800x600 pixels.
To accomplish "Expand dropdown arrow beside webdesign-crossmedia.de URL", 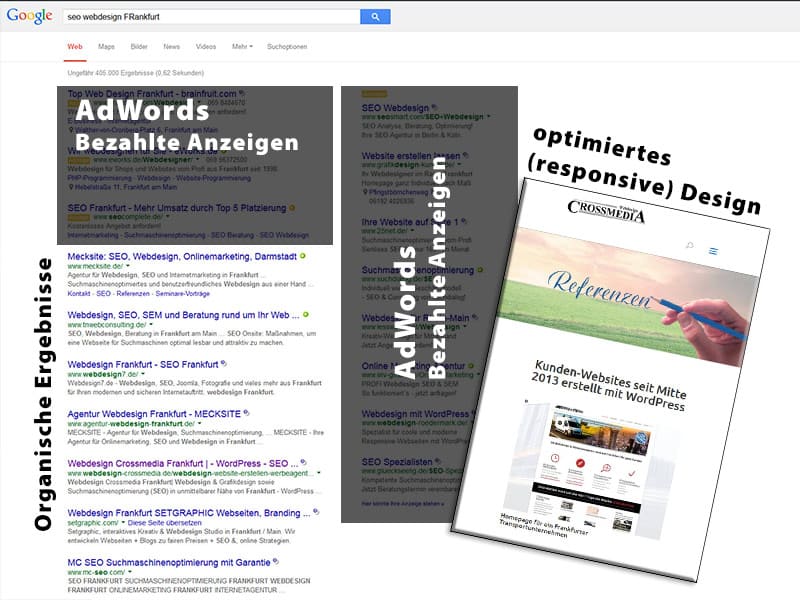I will [x=319, y=473].
